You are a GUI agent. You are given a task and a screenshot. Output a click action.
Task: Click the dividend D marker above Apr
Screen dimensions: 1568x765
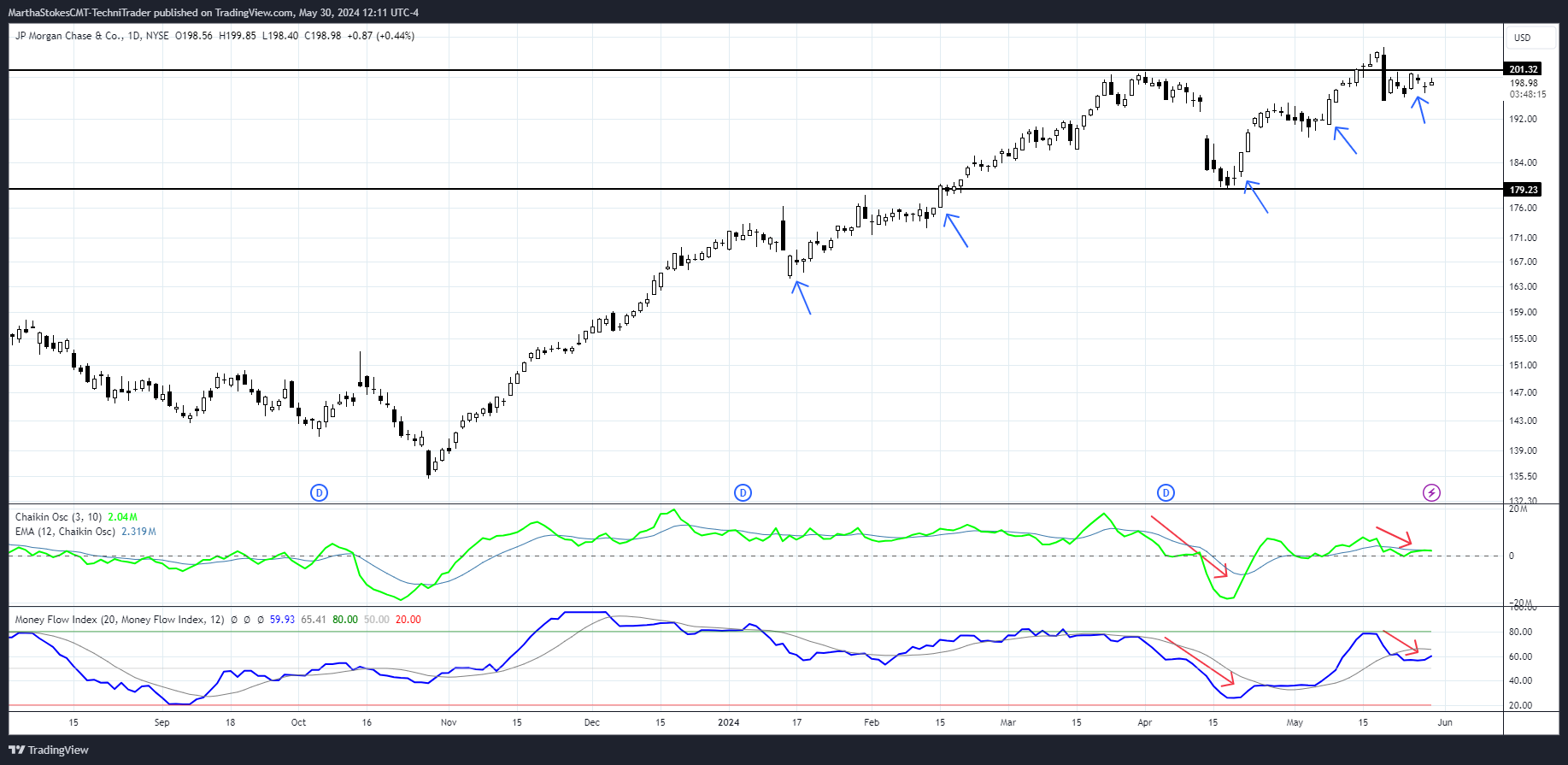pos(1166,492)
